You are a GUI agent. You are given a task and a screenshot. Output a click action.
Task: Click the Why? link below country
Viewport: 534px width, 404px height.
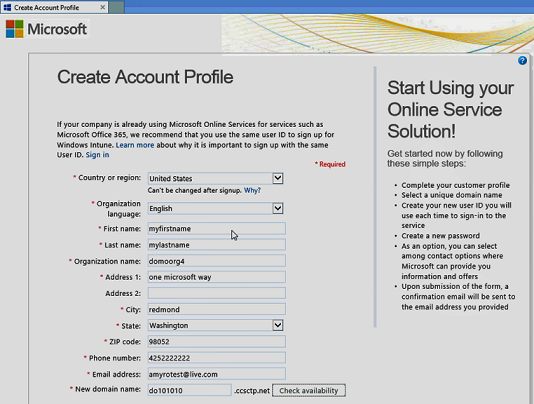252,190
